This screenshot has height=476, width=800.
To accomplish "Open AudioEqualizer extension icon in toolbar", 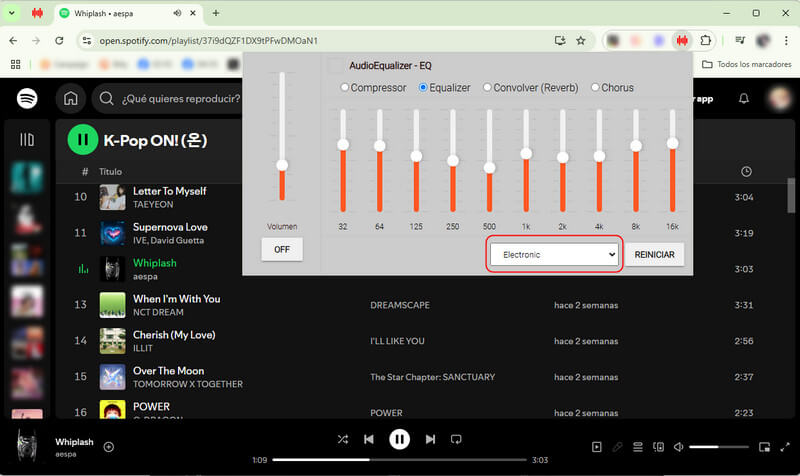I will point(682,40).
